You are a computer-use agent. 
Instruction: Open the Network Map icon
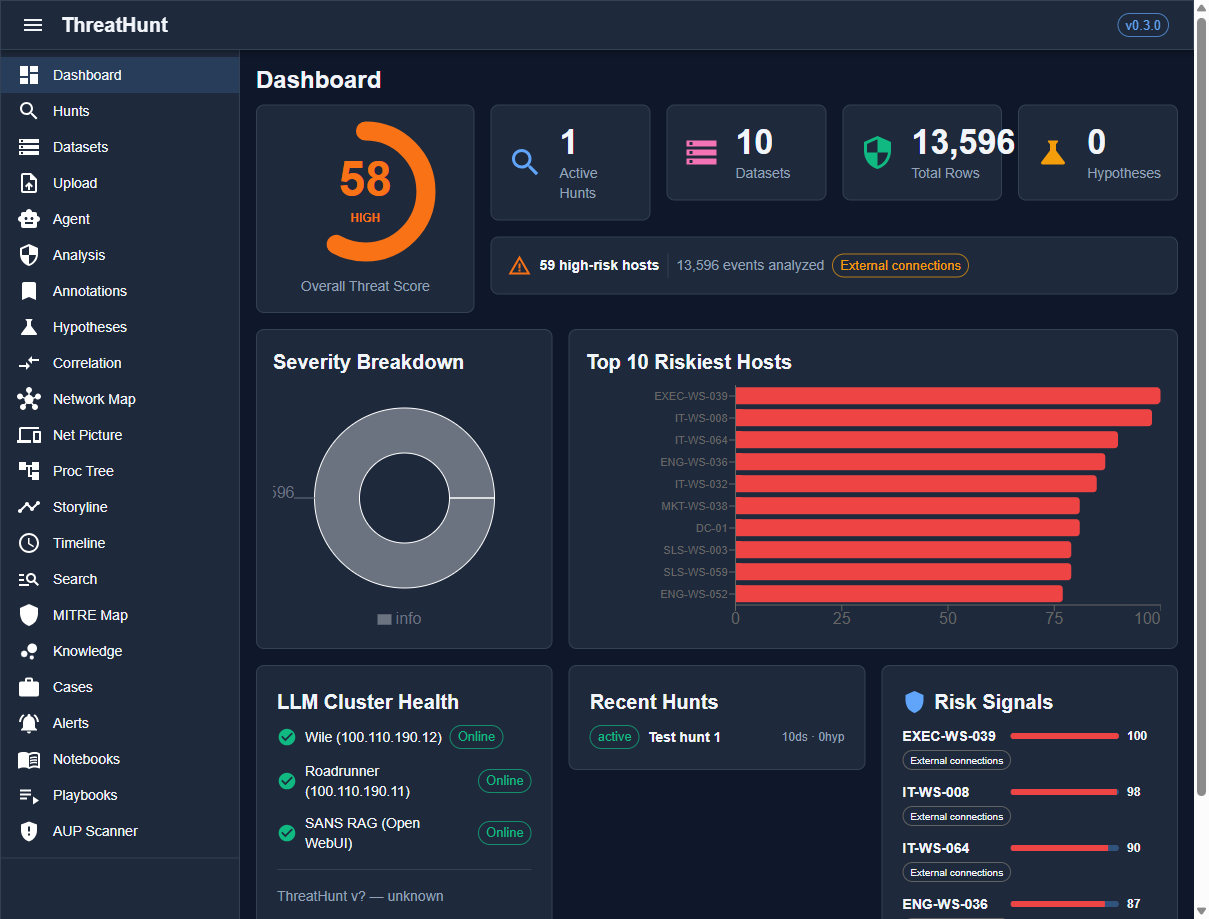29,399
